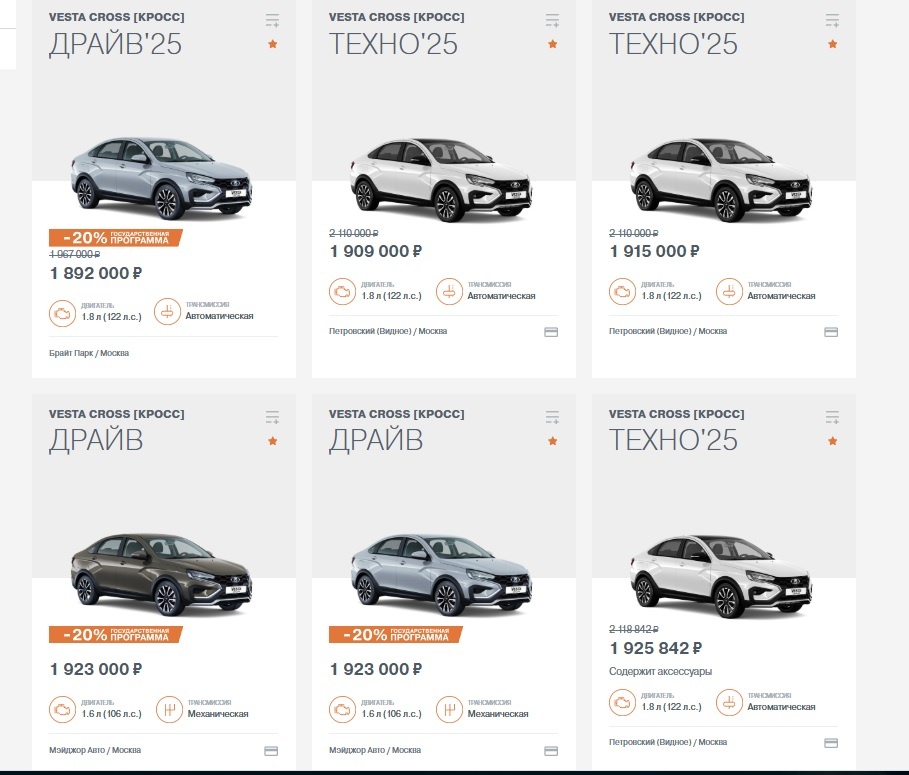Click Петровский (Видное) dealer on 1 915 000 ₽ card
This screenshot has height=775, width=909.
pos(668,332)
